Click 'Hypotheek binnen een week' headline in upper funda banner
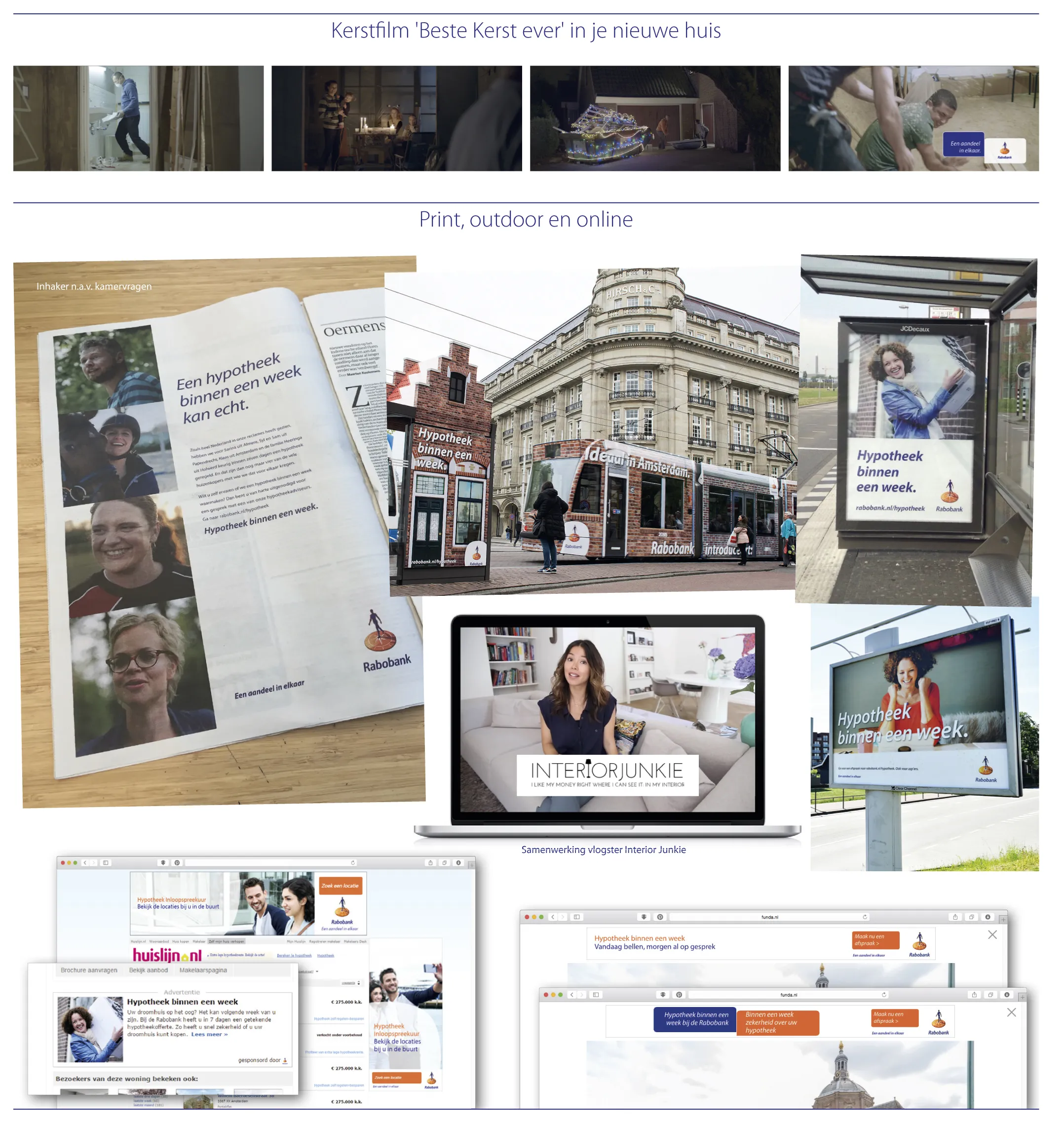 [640, 938]
